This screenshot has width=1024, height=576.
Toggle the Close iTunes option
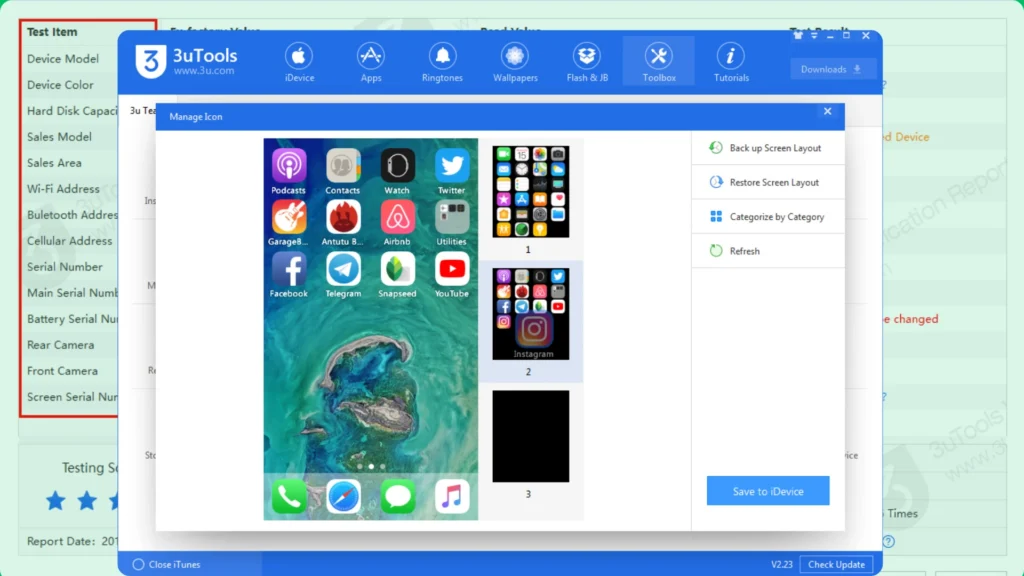167,564
